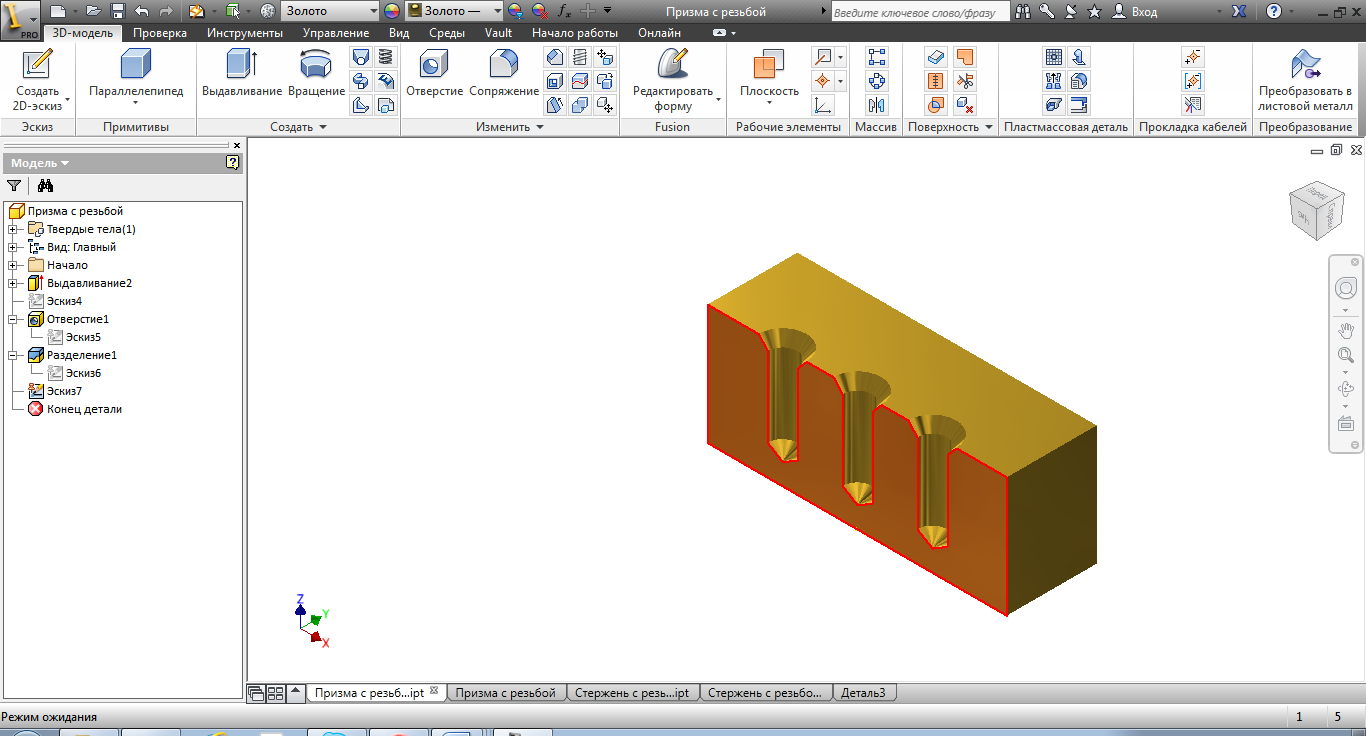Screen dimensions: 1366x736
Task: Select the Rectangular pattern icon in Массив
Action: [877, 57]
